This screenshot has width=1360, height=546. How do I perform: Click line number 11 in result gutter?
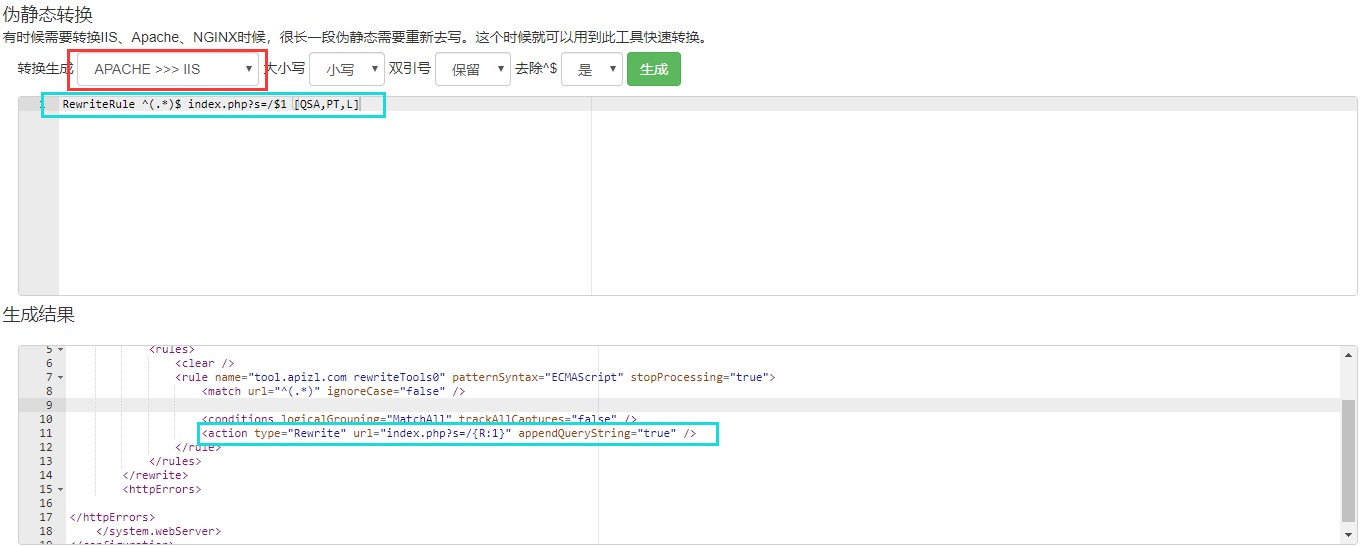coord(45,433)
